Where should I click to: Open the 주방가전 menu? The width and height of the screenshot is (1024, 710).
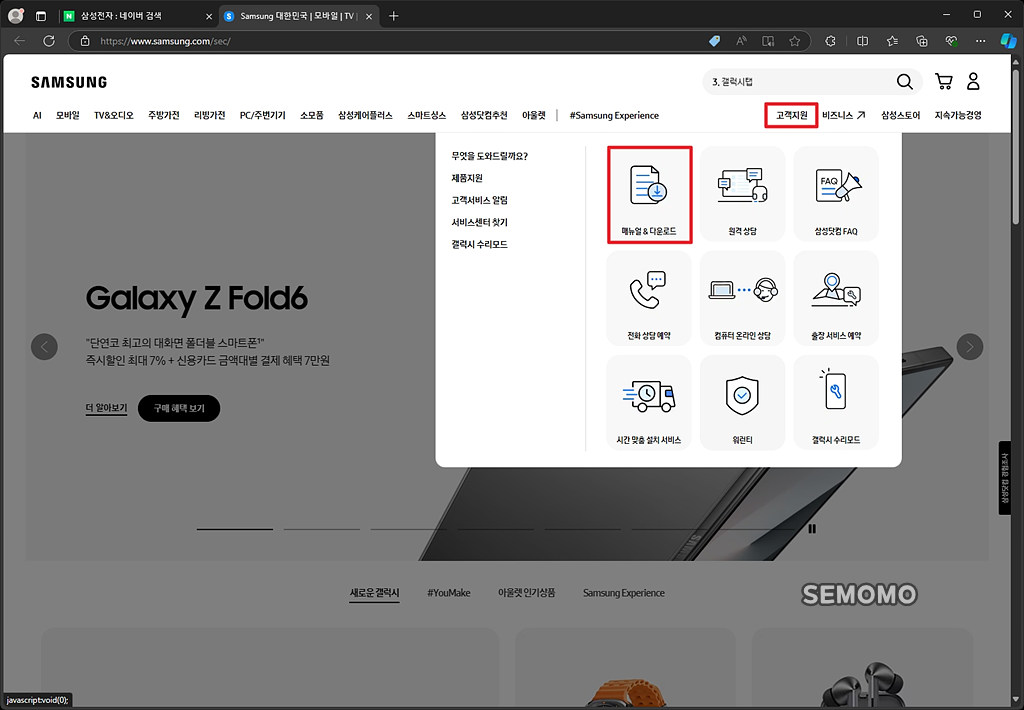163,115
